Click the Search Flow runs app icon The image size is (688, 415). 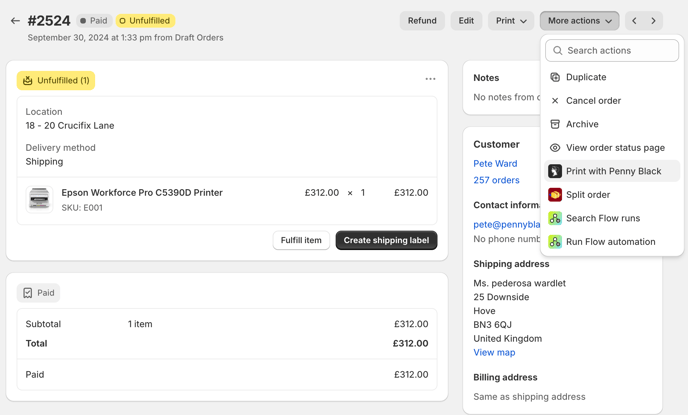pyautogui.click(x=555, y=218)
